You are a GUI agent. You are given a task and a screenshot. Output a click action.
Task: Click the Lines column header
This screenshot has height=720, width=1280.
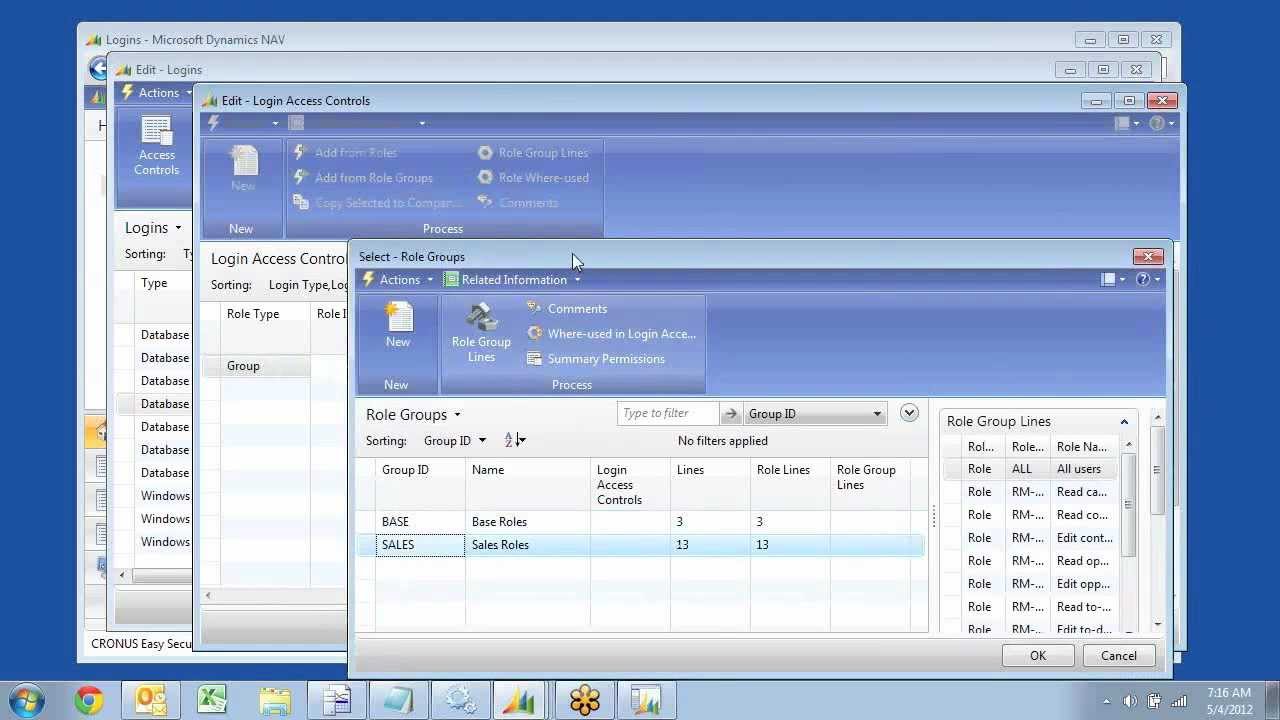(710, 485)
